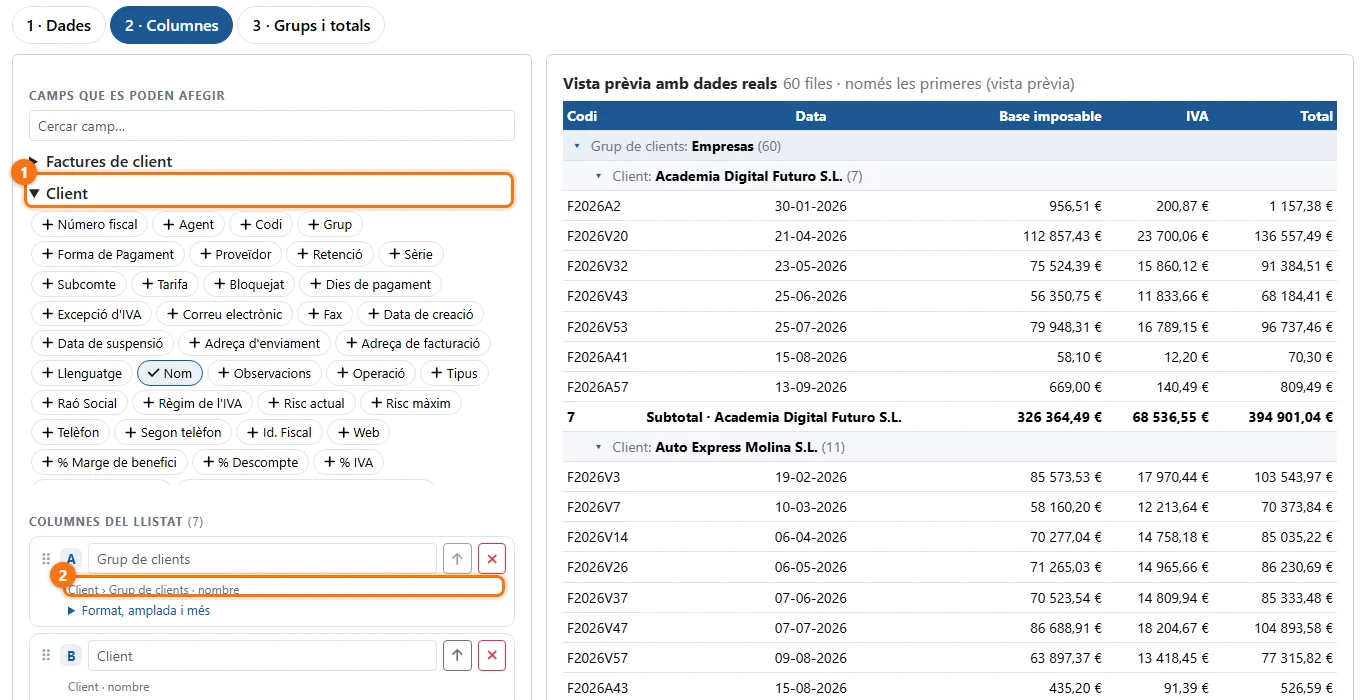Click the date 19-02-2026 in preview
Image resolution: width=1366 pixels, height=700 pixels.
[811, 477]
